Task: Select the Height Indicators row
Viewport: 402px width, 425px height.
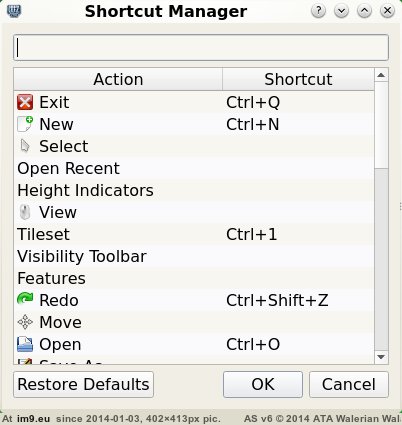Action: click(194, 190)
